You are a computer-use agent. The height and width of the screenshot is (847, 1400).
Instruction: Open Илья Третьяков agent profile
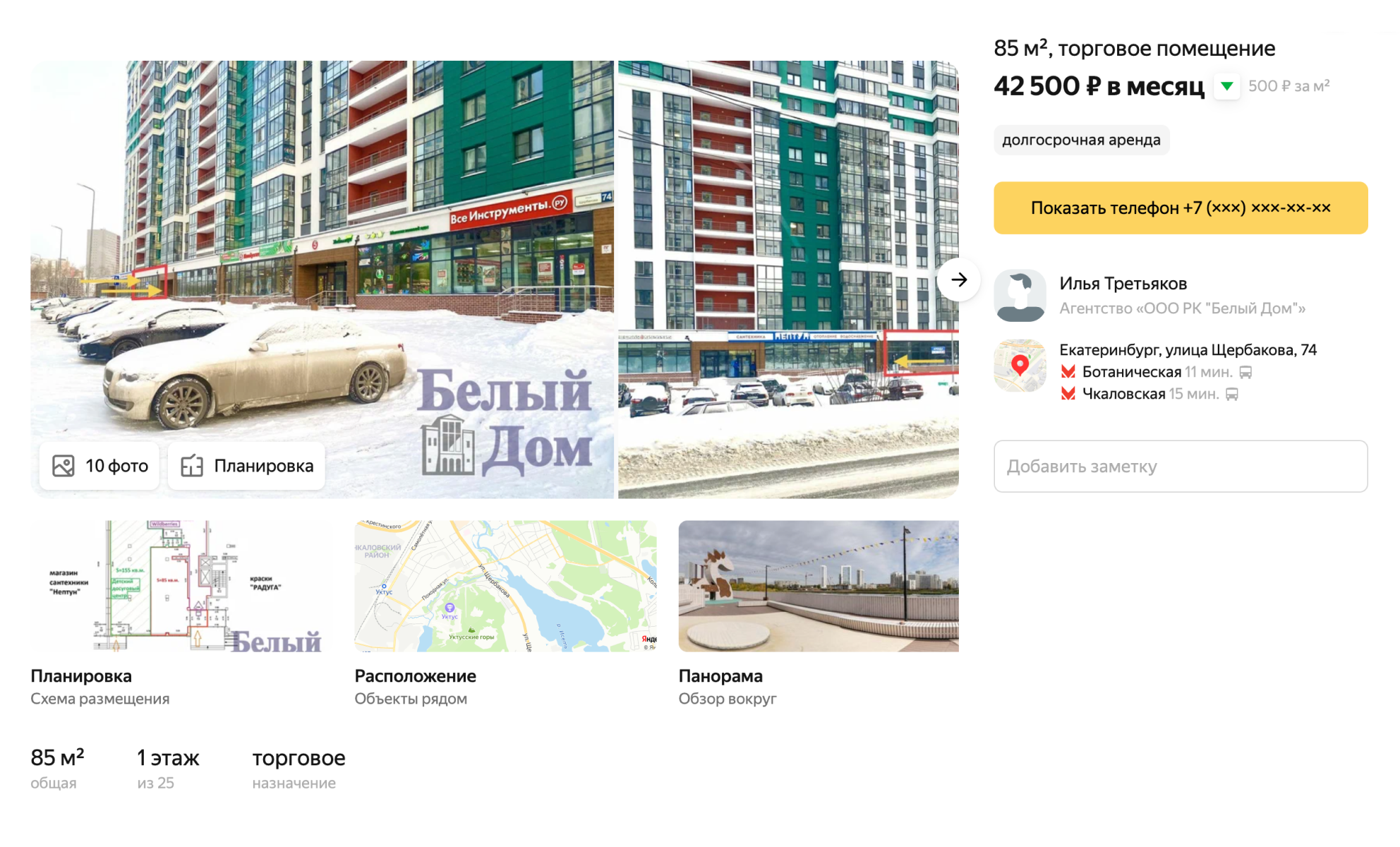(x=1123, y=284)
